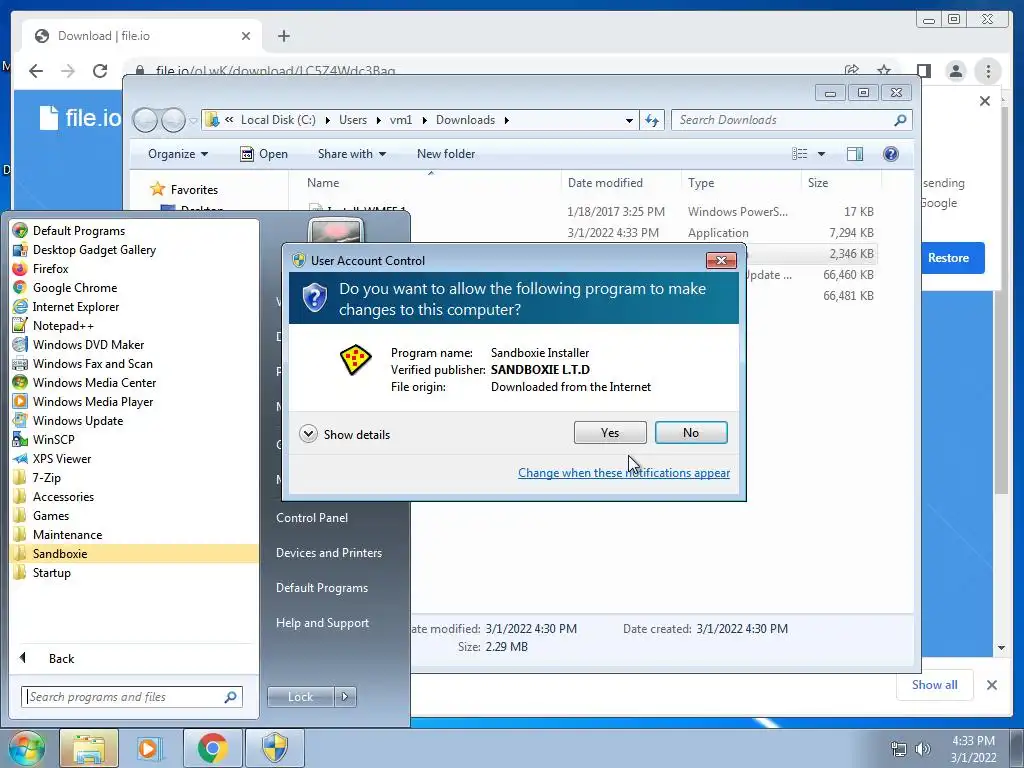Open Devices and Printers

click(328, 552)
